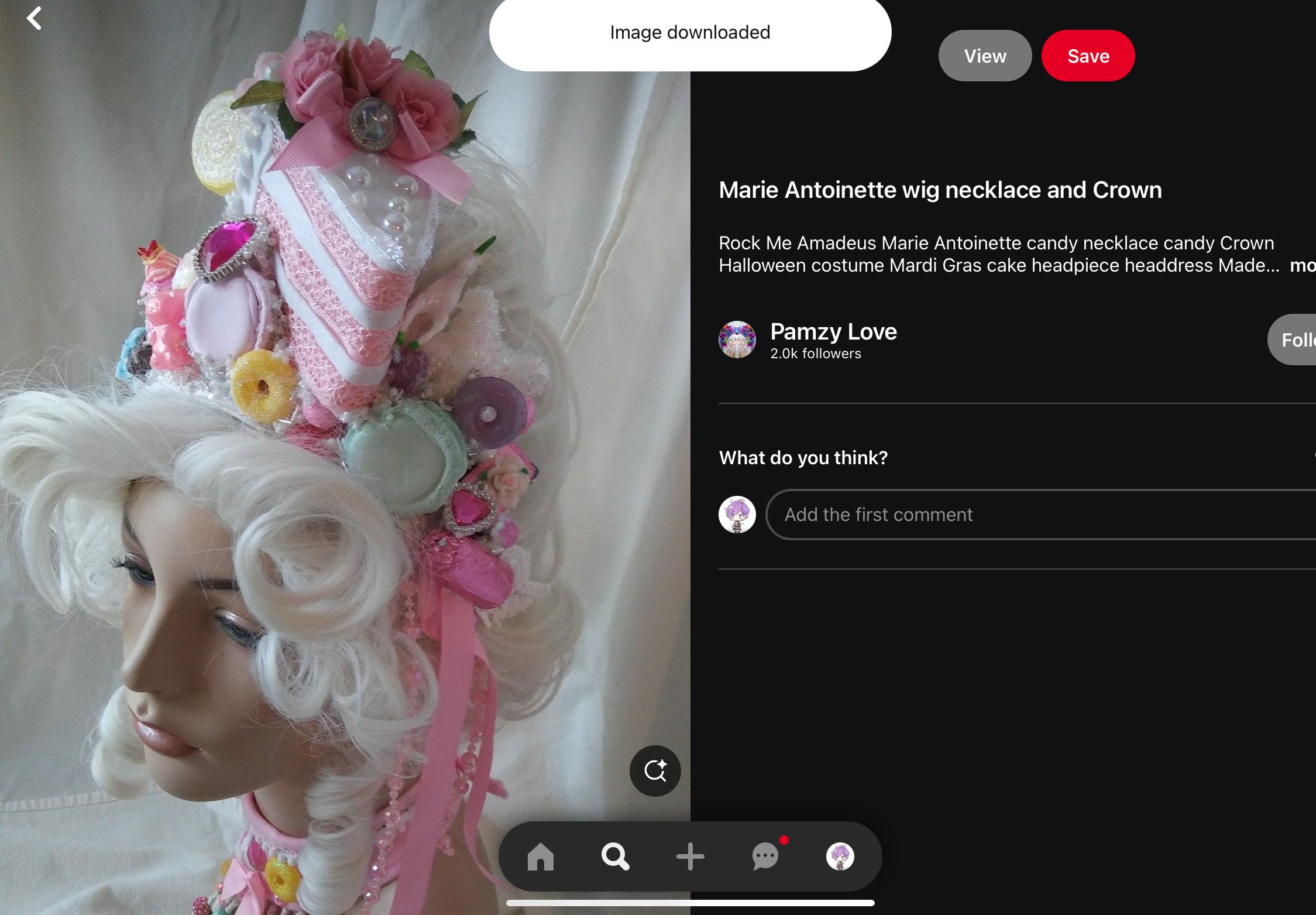
Task: Tap the Marie Antoinette wig pin image
Action: click(x=345, y=458)
